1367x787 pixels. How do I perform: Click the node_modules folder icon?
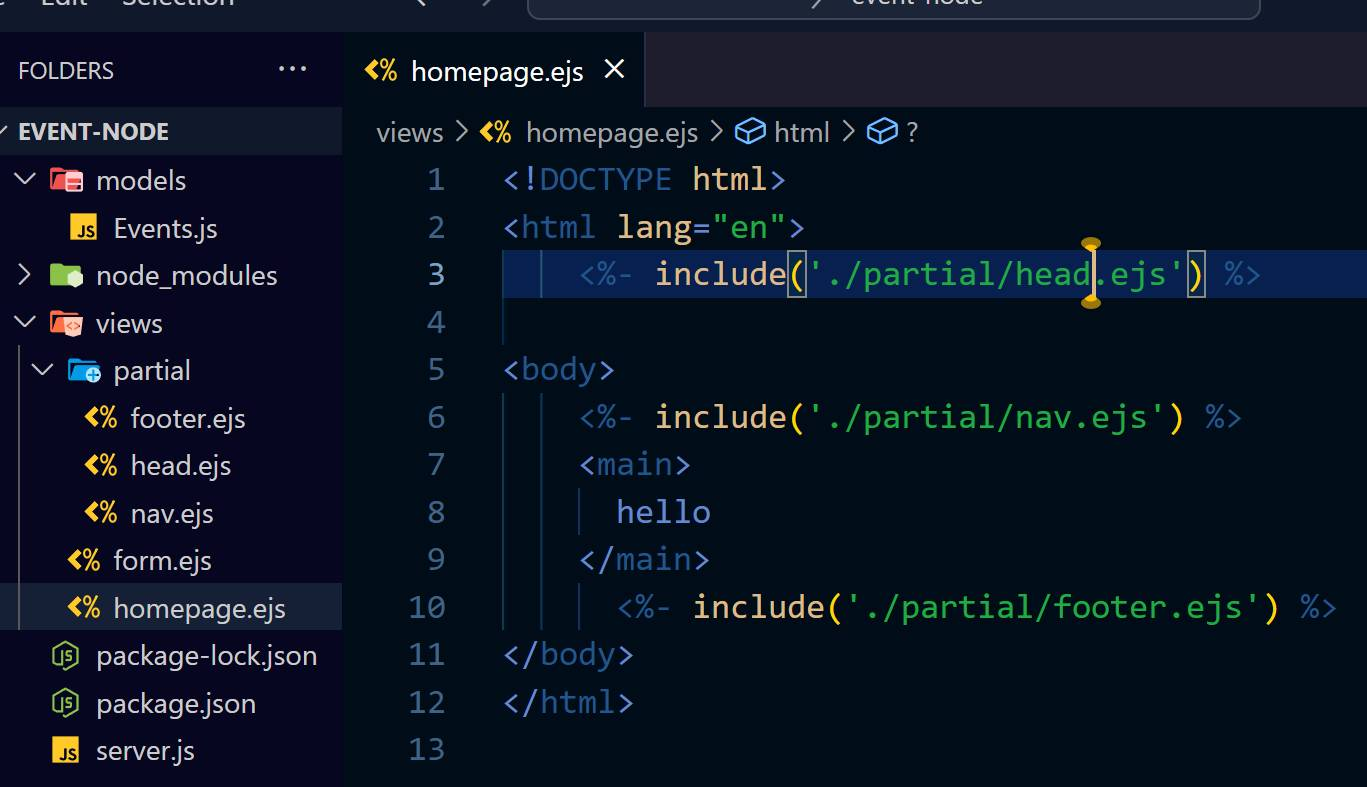click(x=67, y=275)
